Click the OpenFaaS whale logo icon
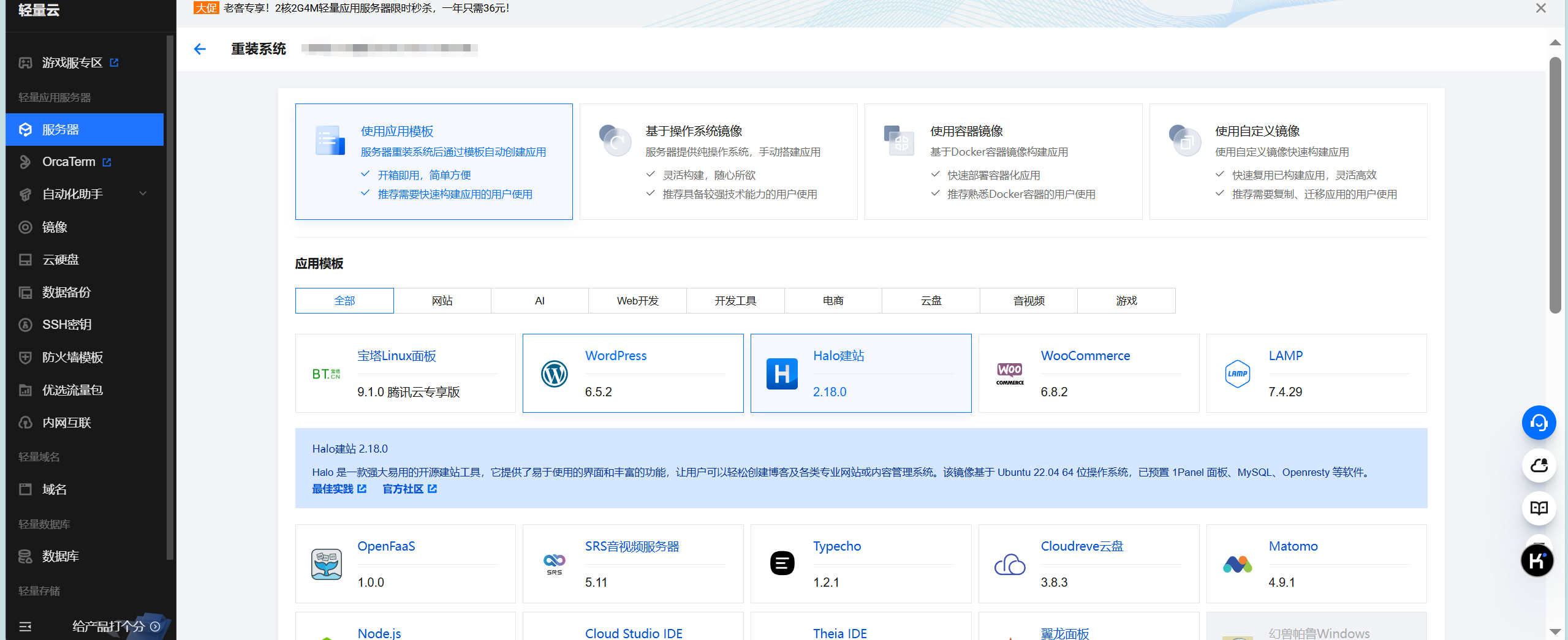 click(327, 564)
